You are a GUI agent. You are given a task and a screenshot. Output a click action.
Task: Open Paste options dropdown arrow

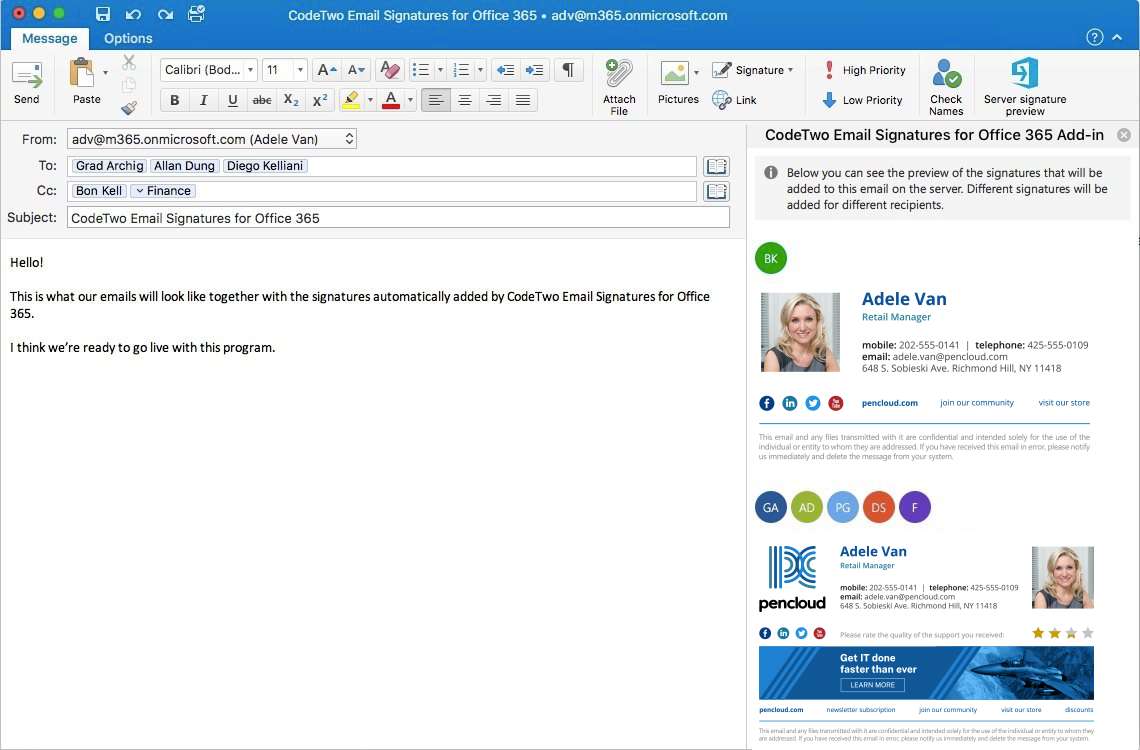tap(105, 73)
